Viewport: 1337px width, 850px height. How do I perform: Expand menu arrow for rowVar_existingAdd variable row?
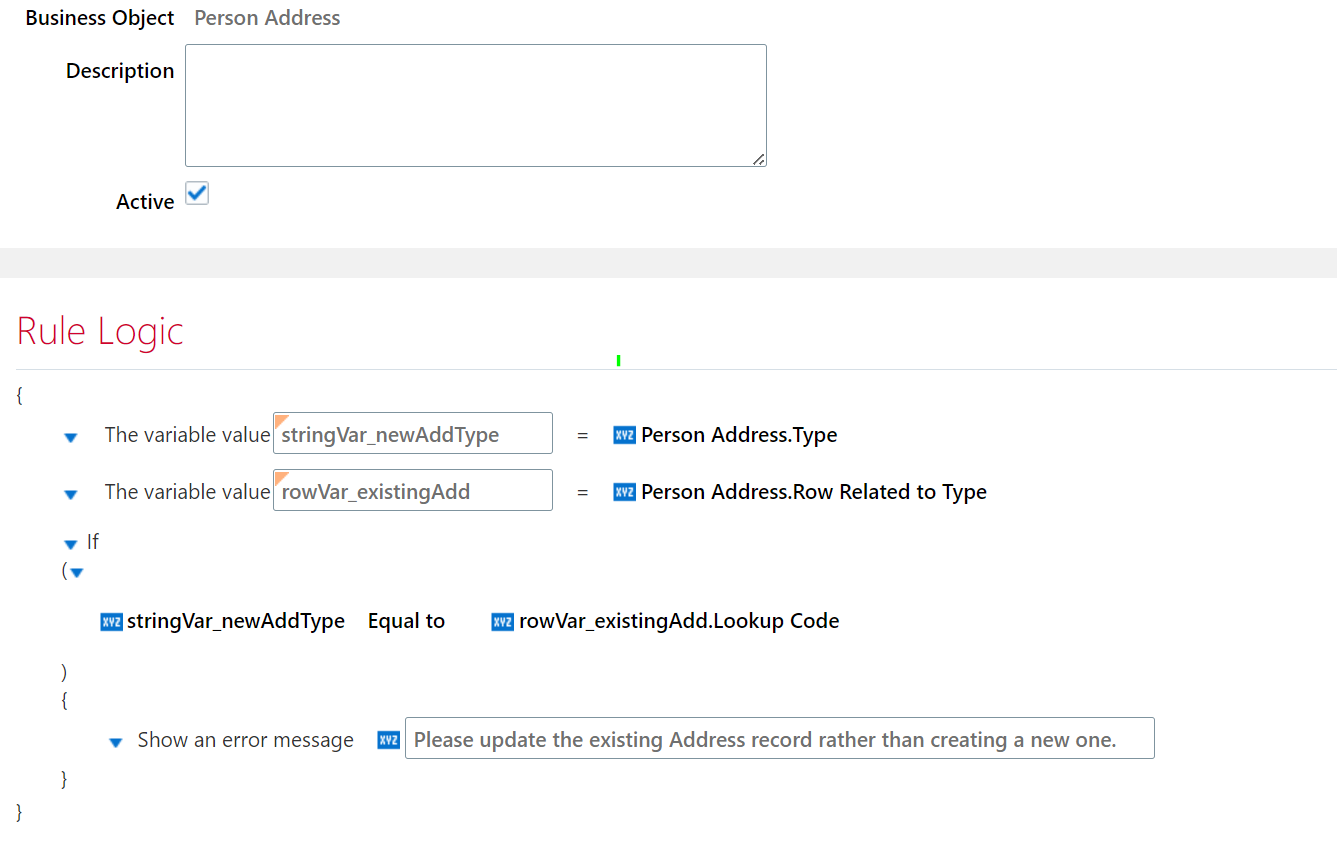coord(71,494)
